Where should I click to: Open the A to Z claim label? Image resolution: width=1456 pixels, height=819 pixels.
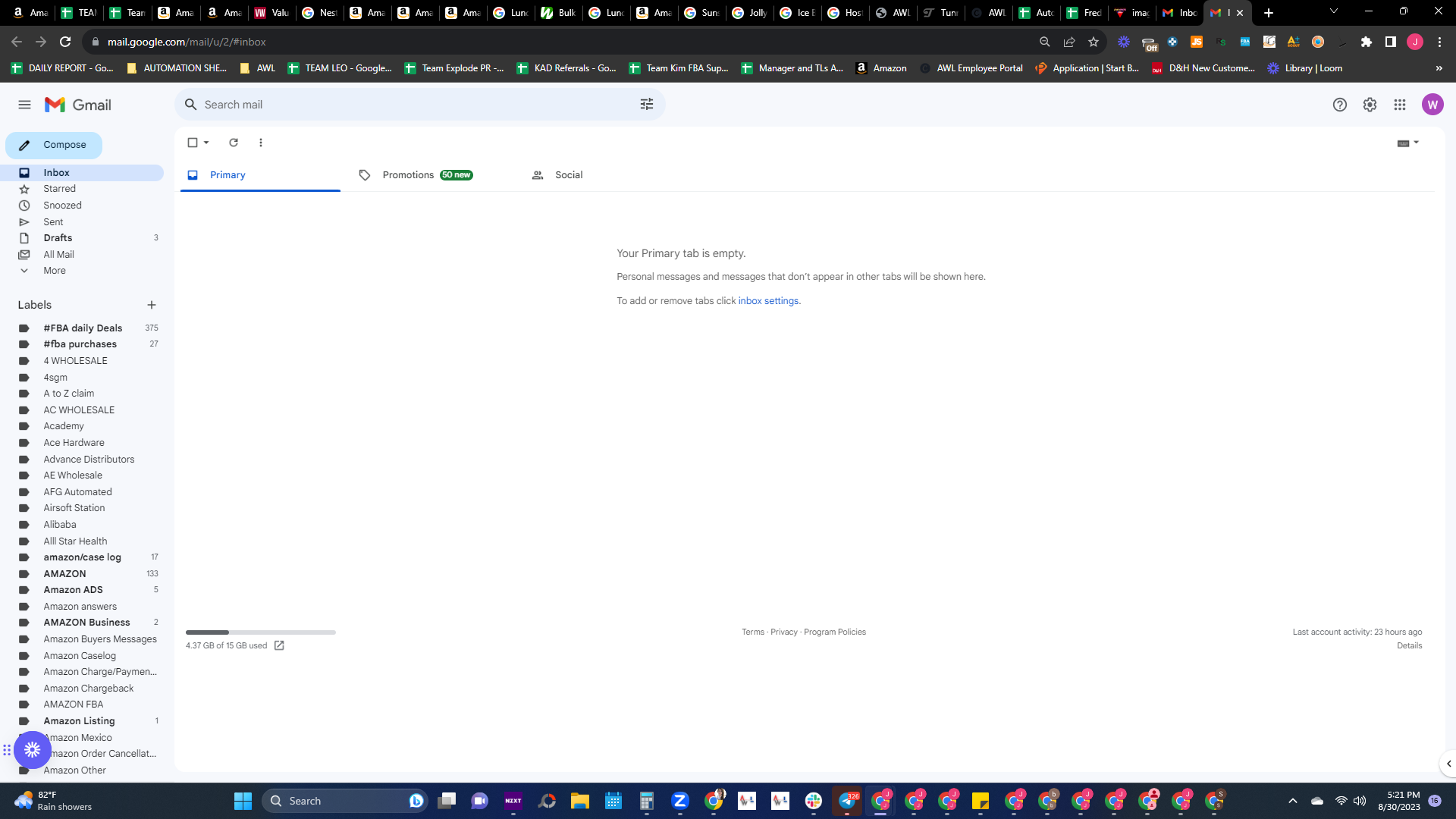82,394
